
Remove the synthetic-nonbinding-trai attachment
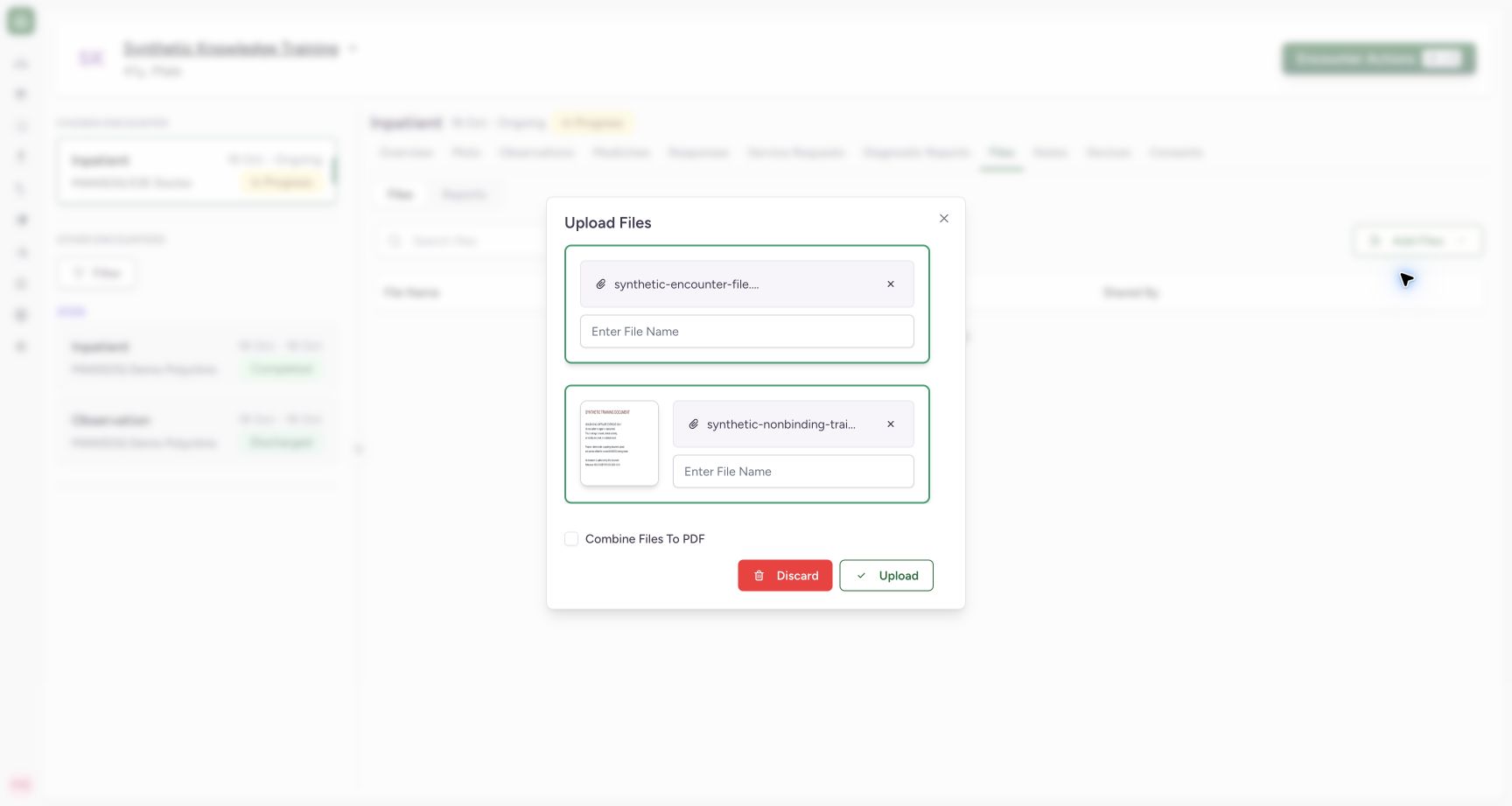click(x=891, y=424)
